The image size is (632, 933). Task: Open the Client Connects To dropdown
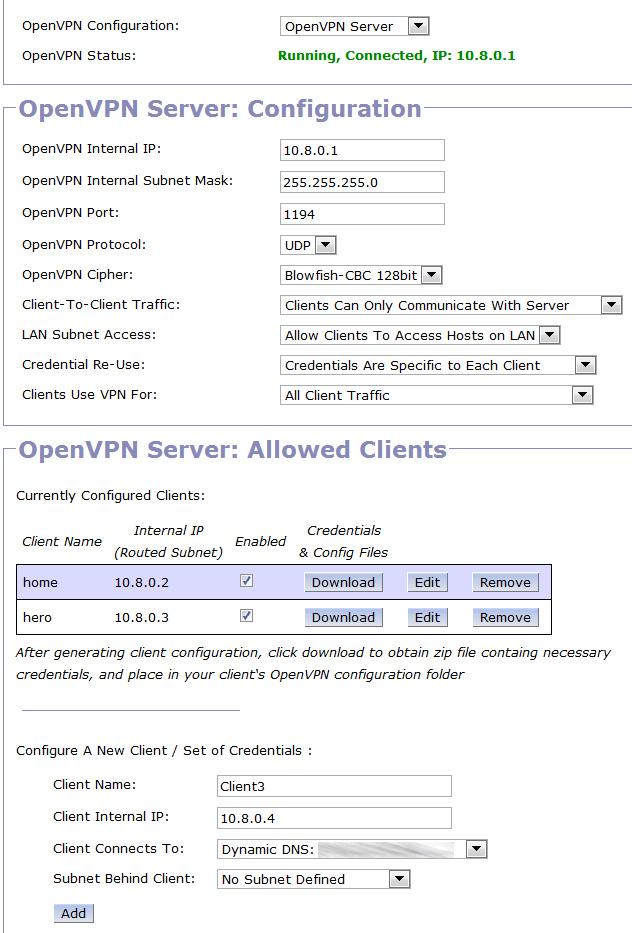coord(352,849)
